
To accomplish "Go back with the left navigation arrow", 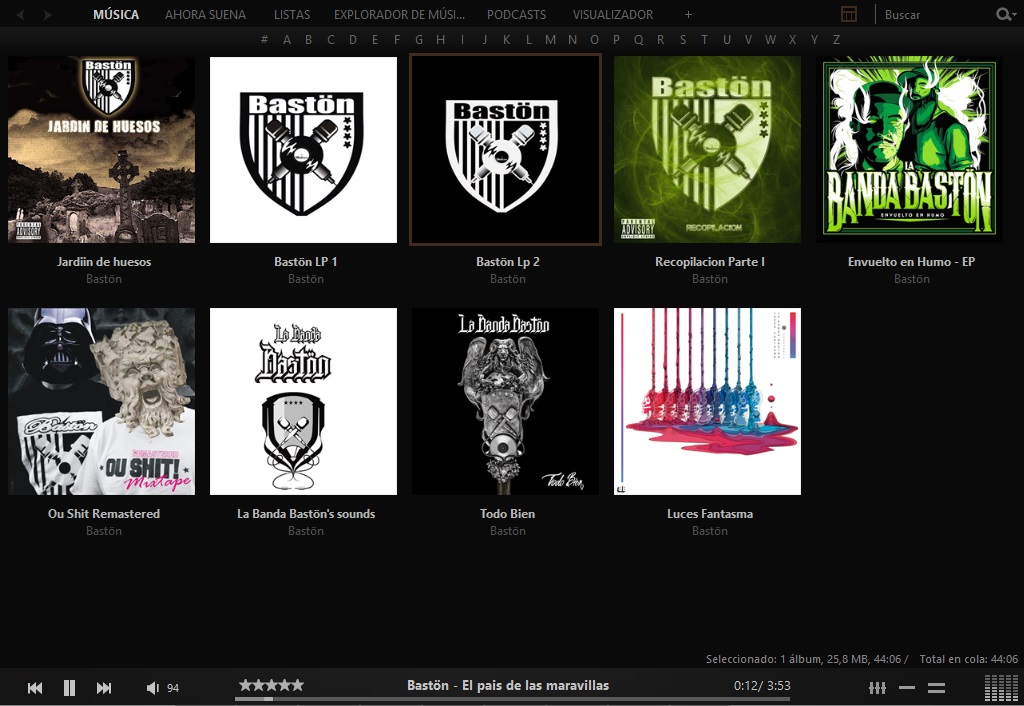I will [x=20, y=14].
